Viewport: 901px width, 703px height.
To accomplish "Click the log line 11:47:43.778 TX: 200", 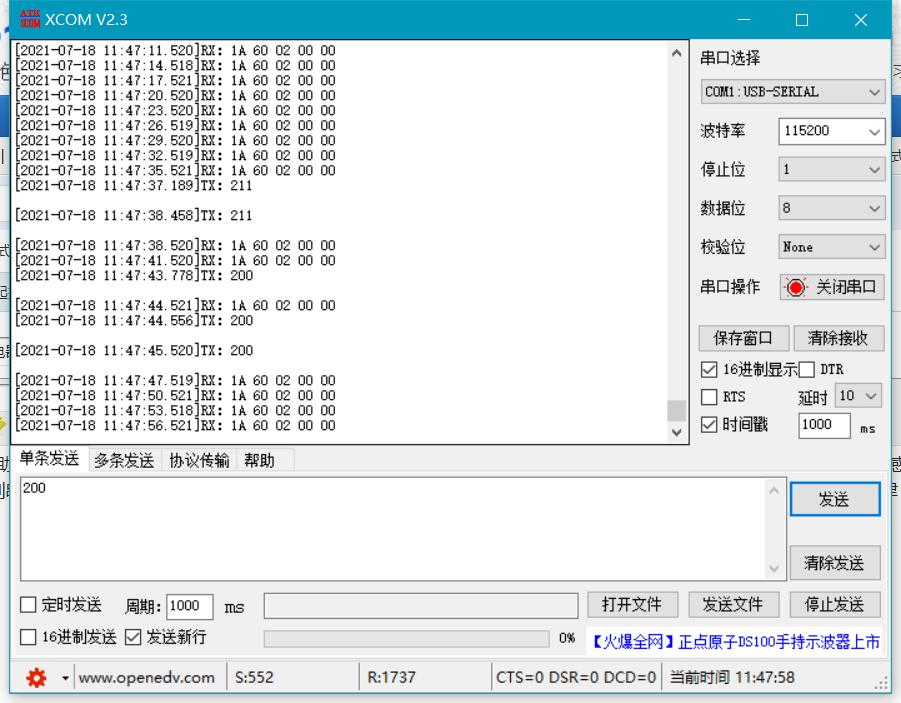I will (133, 275).
